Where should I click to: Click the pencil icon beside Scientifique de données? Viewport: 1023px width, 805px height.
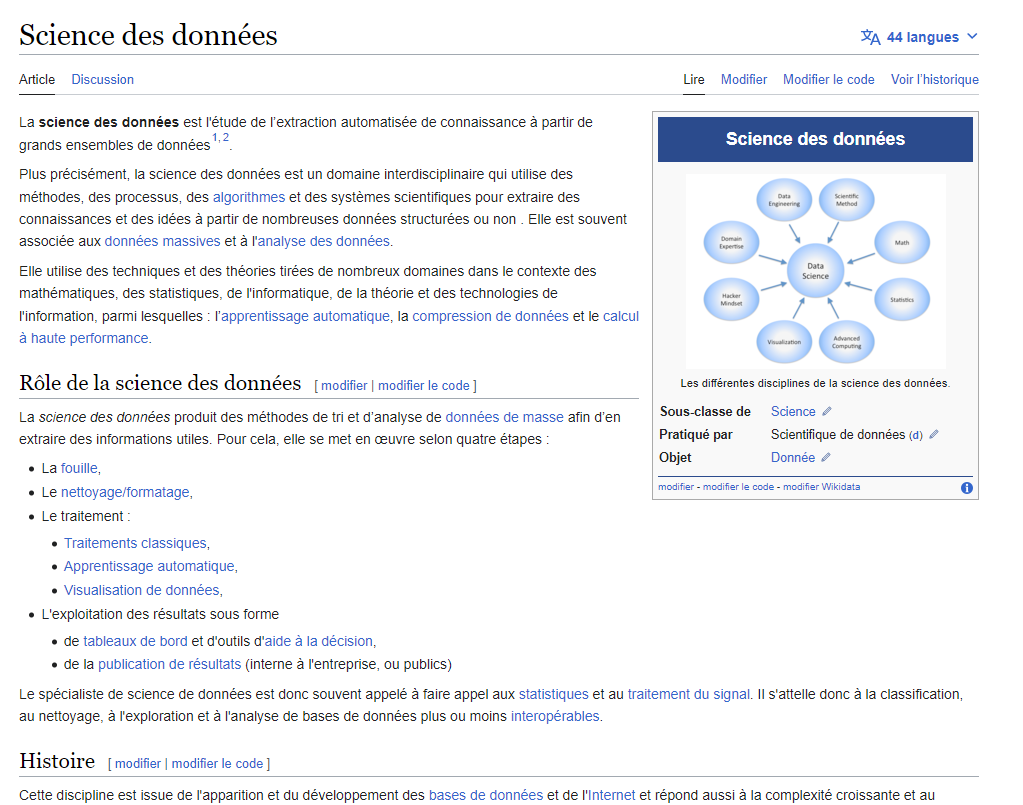coord(934,435)
